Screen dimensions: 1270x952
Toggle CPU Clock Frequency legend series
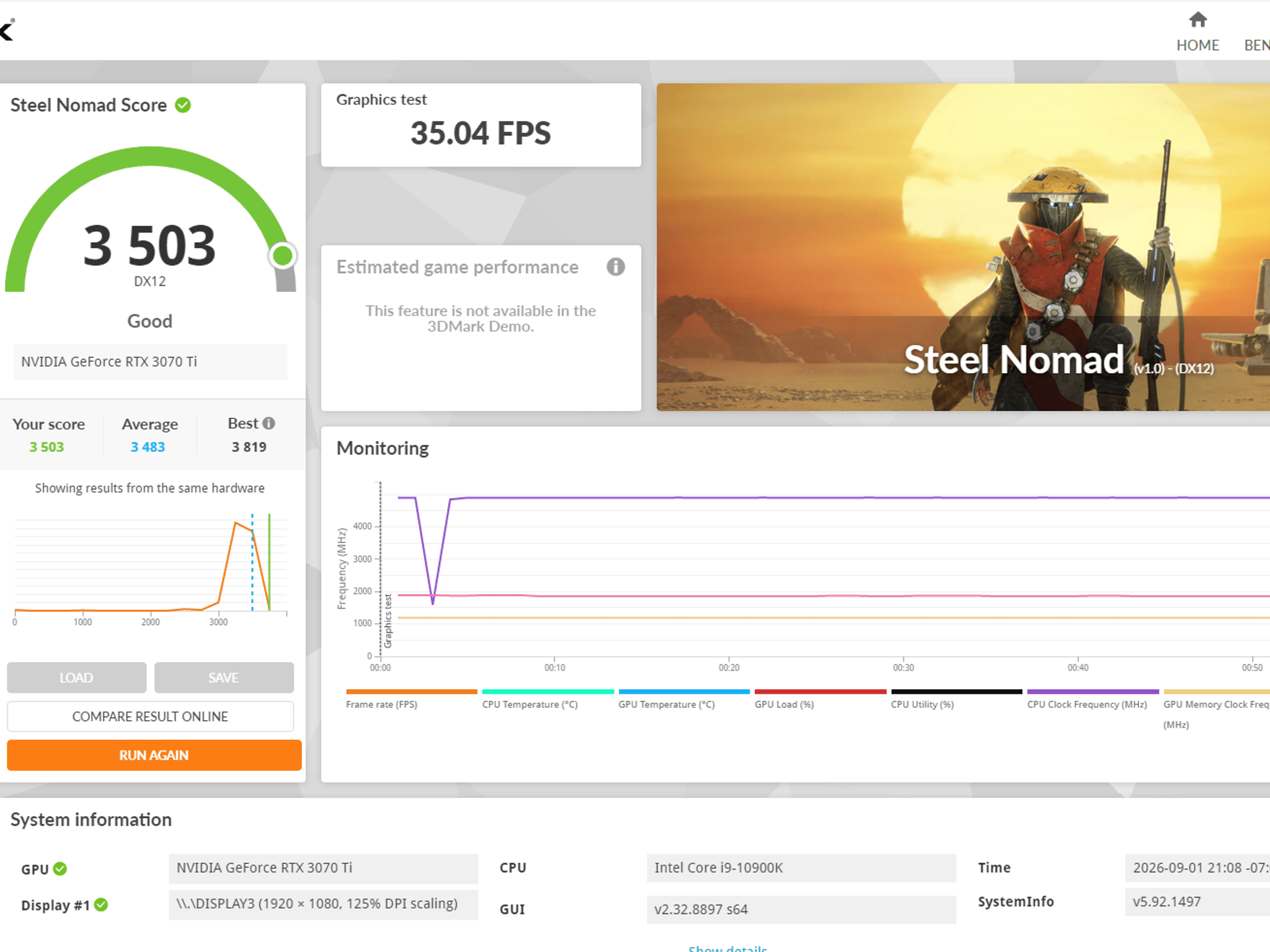click(x=1093, y=700)
